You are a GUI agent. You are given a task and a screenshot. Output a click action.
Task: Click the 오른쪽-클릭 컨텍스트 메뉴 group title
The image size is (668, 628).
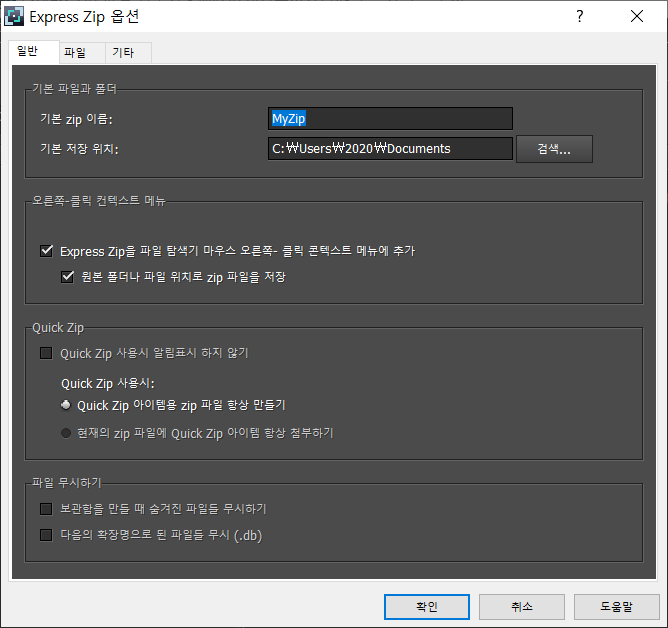pyautogui.click(x=99, y=200)
